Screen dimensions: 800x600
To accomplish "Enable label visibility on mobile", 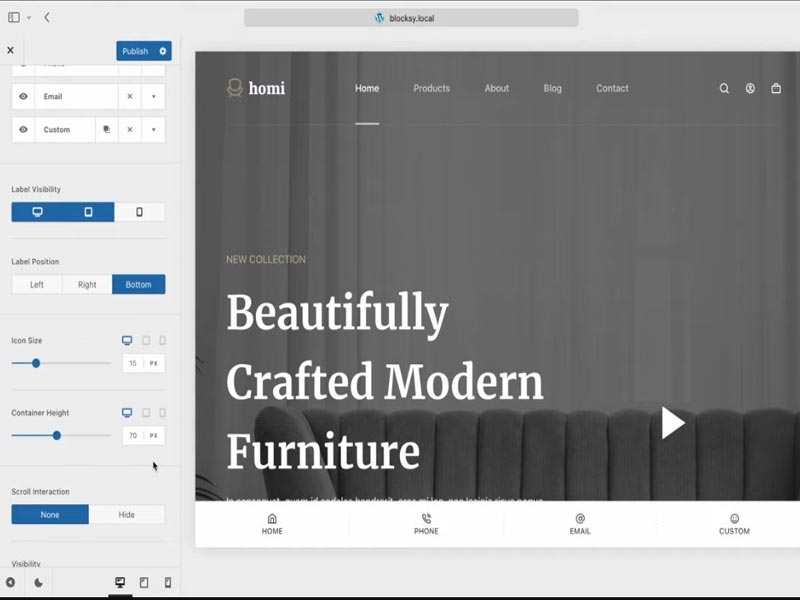I will pyautogui.click(x=139, y=212).
